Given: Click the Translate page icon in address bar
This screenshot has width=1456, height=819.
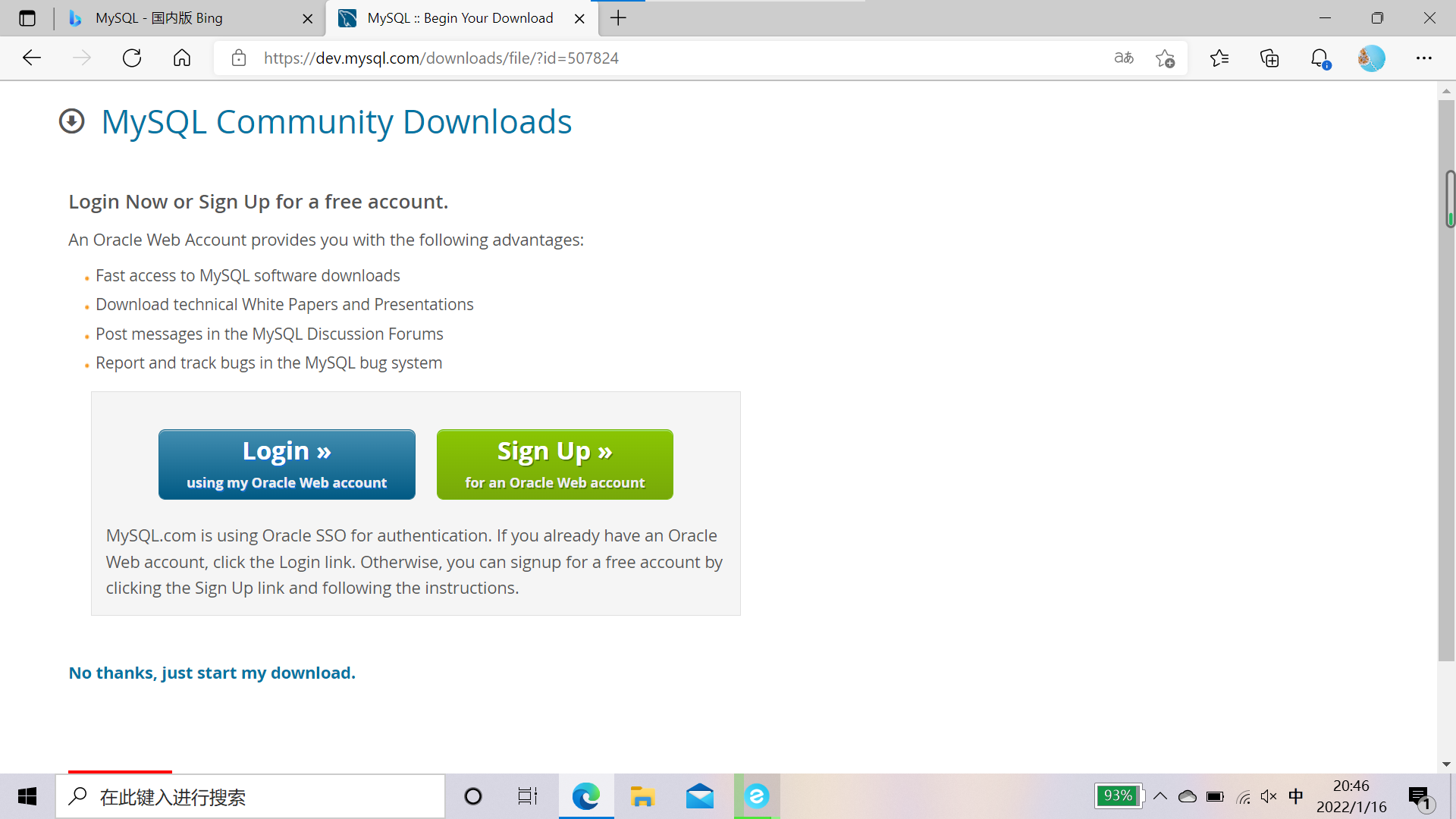Looking at the screenshot, I should click(x=1123, y=58).
